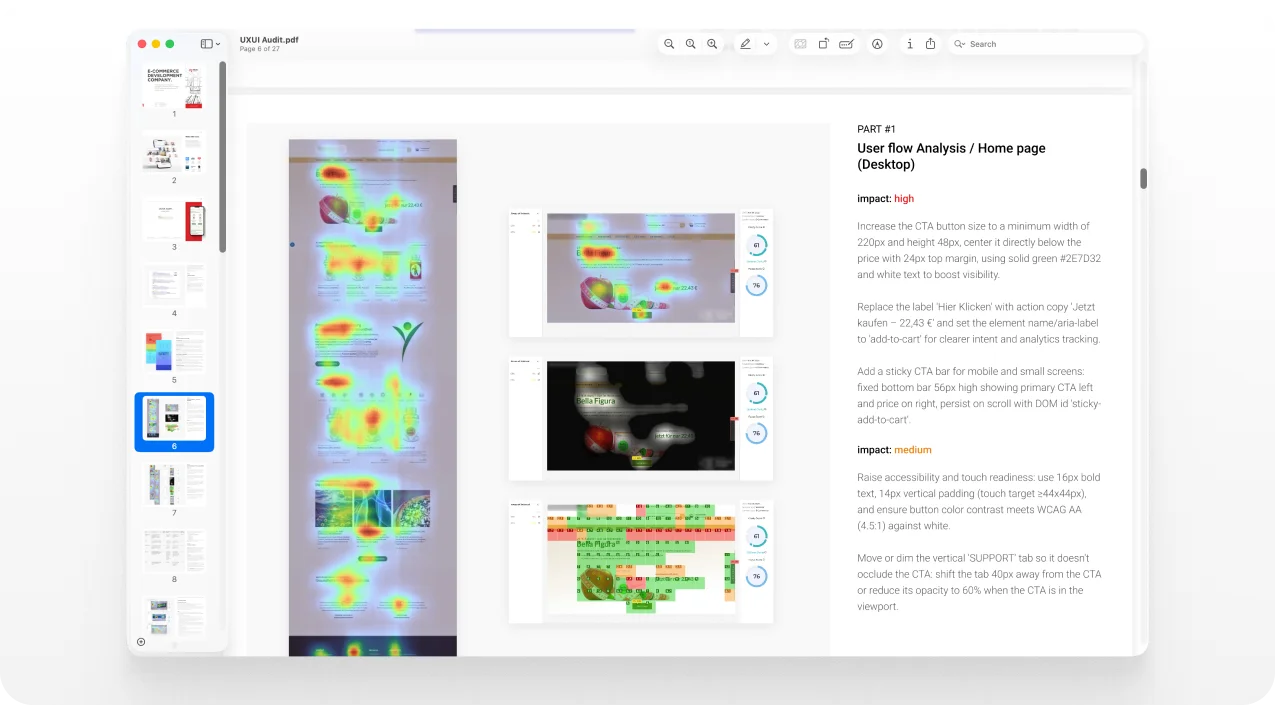Zoom in on the PDF page
The width and height of the screenshot is (1275, 705).
coord(712,44)
